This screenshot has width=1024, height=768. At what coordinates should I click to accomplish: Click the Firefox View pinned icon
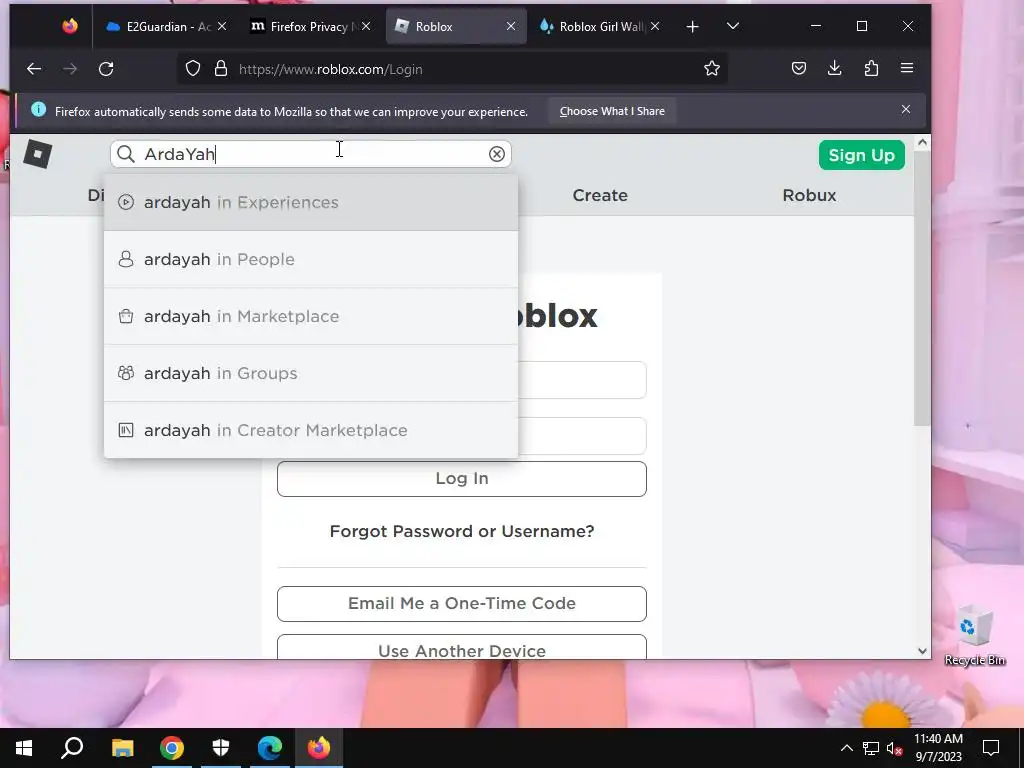point(70,26)
